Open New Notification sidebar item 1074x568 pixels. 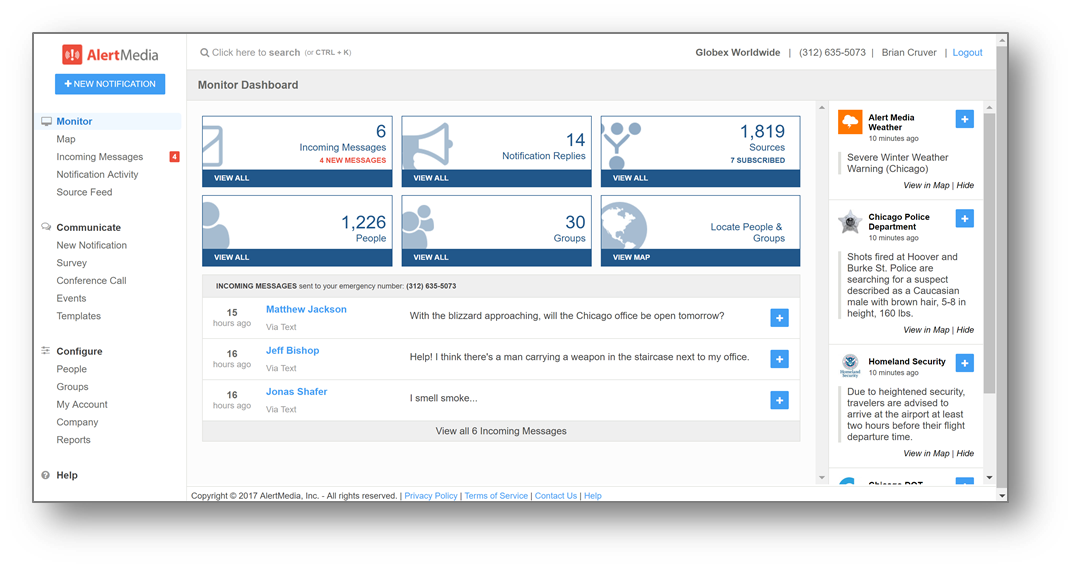pyautogui.click(x=92, y=245)
